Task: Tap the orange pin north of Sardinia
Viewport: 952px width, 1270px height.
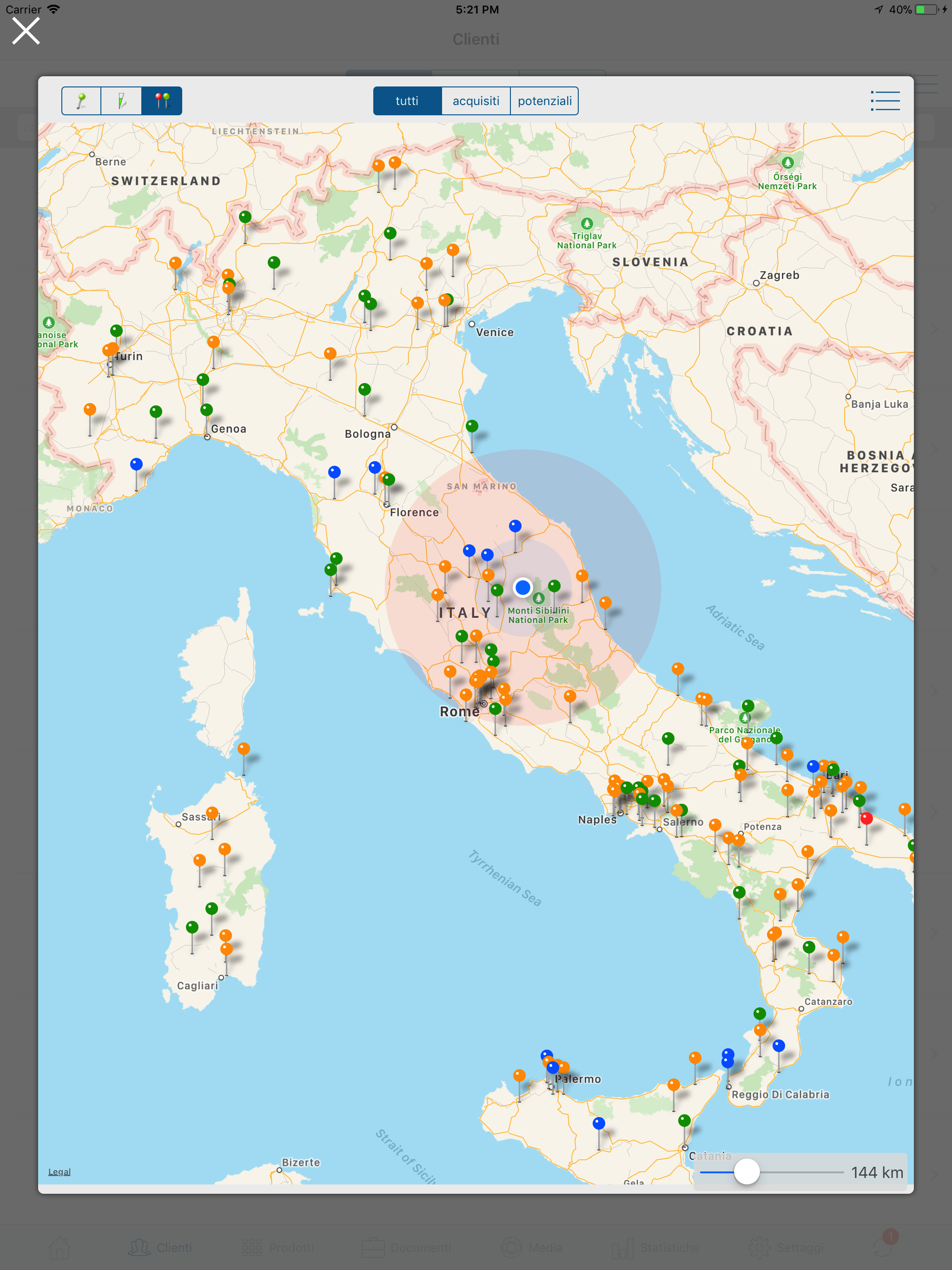Action: (x=244, y=749)
